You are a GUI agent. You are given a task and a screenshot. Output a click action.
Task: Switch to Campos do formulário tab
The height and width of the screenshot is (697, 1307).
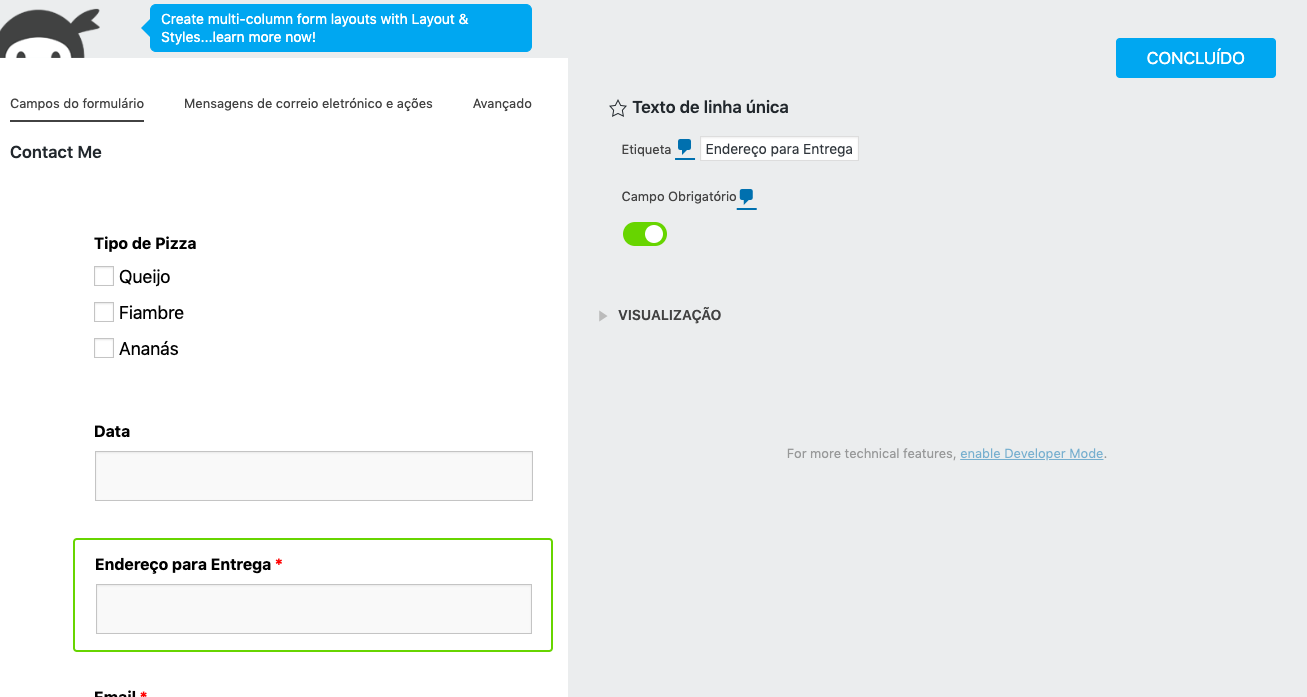pos(77,104)
